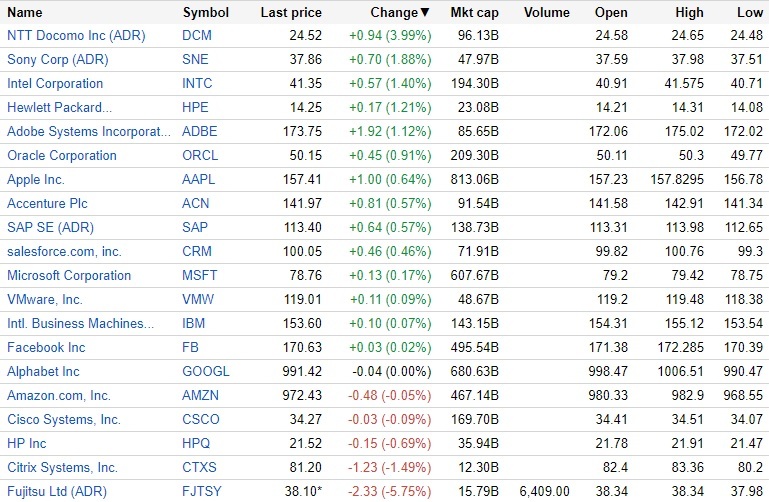Viewport: 769px width, 502px height.
Task: View Cisco Systems, Inc. details
Action: 64,420
